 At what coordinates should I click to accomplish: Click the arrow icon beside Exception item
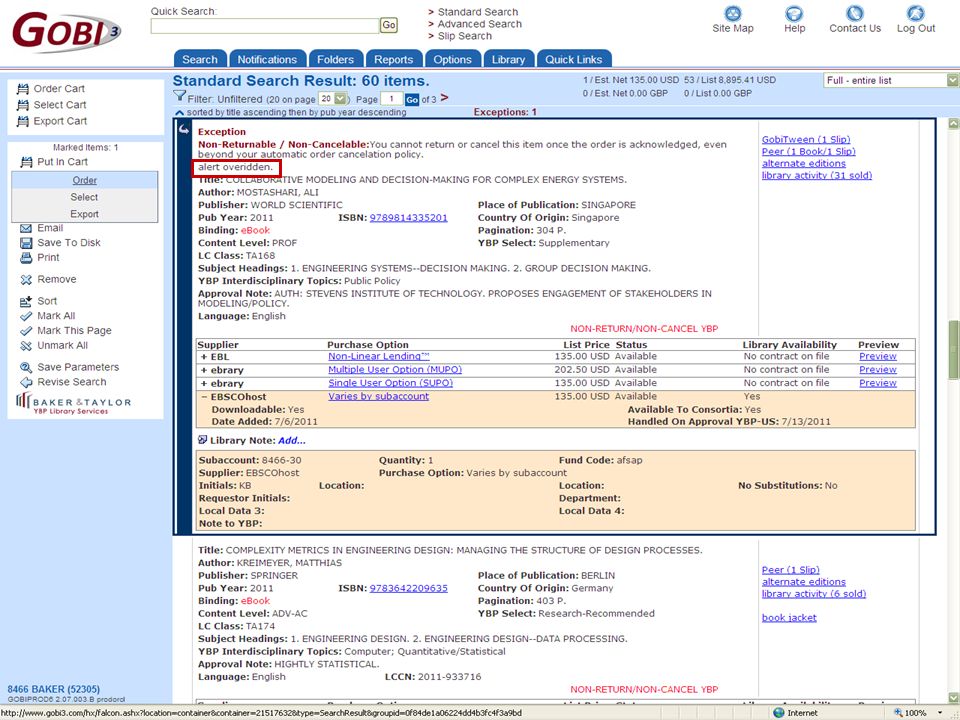click(184, 129)
